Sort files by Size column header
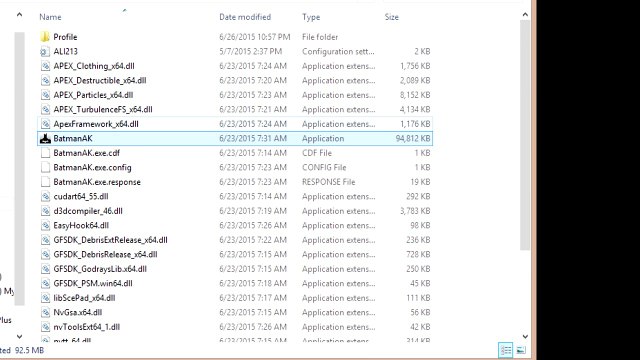The height and width of the screenshot is (360, 640). click(391, 17)
